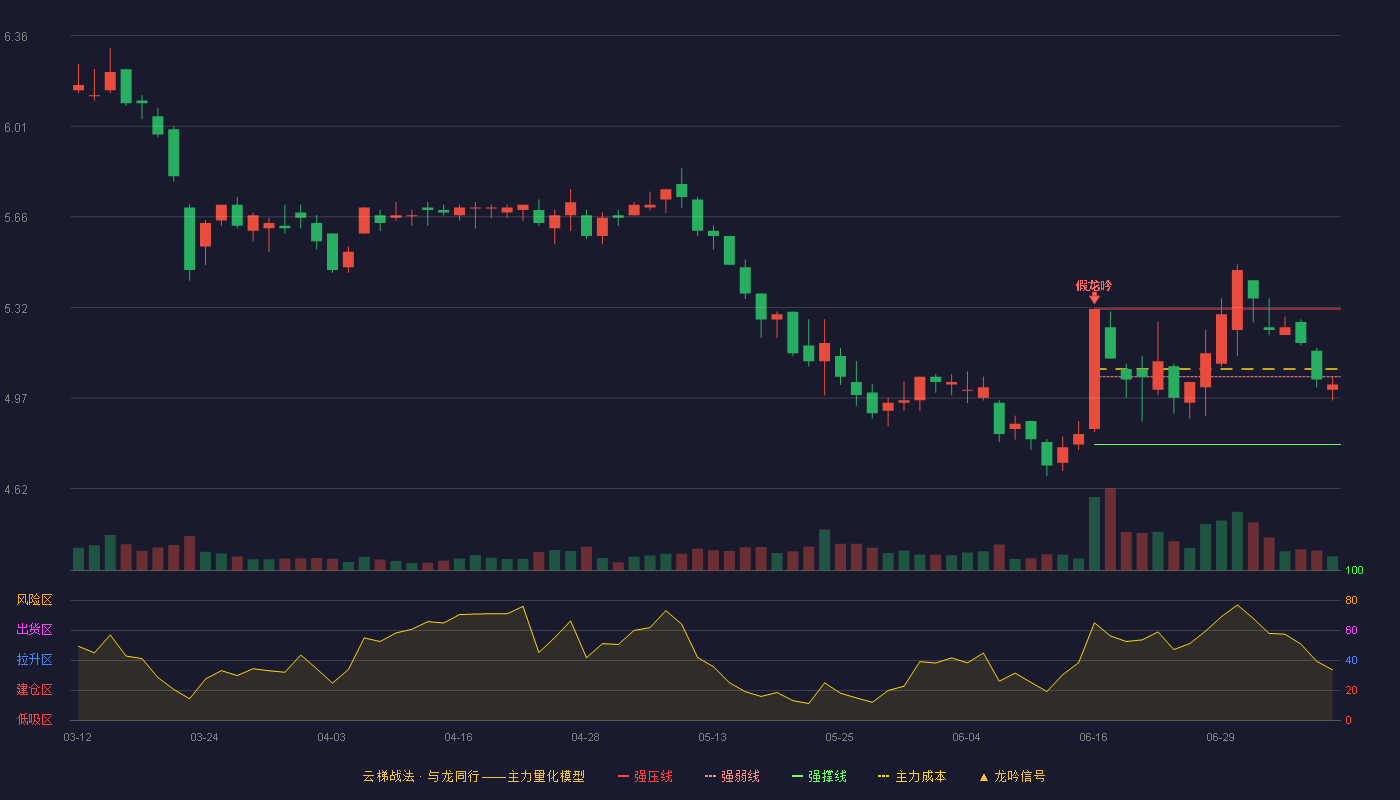Click the 06-16 date label
This screenshot has height=800, width=1400.
(x=1093, y=737)
